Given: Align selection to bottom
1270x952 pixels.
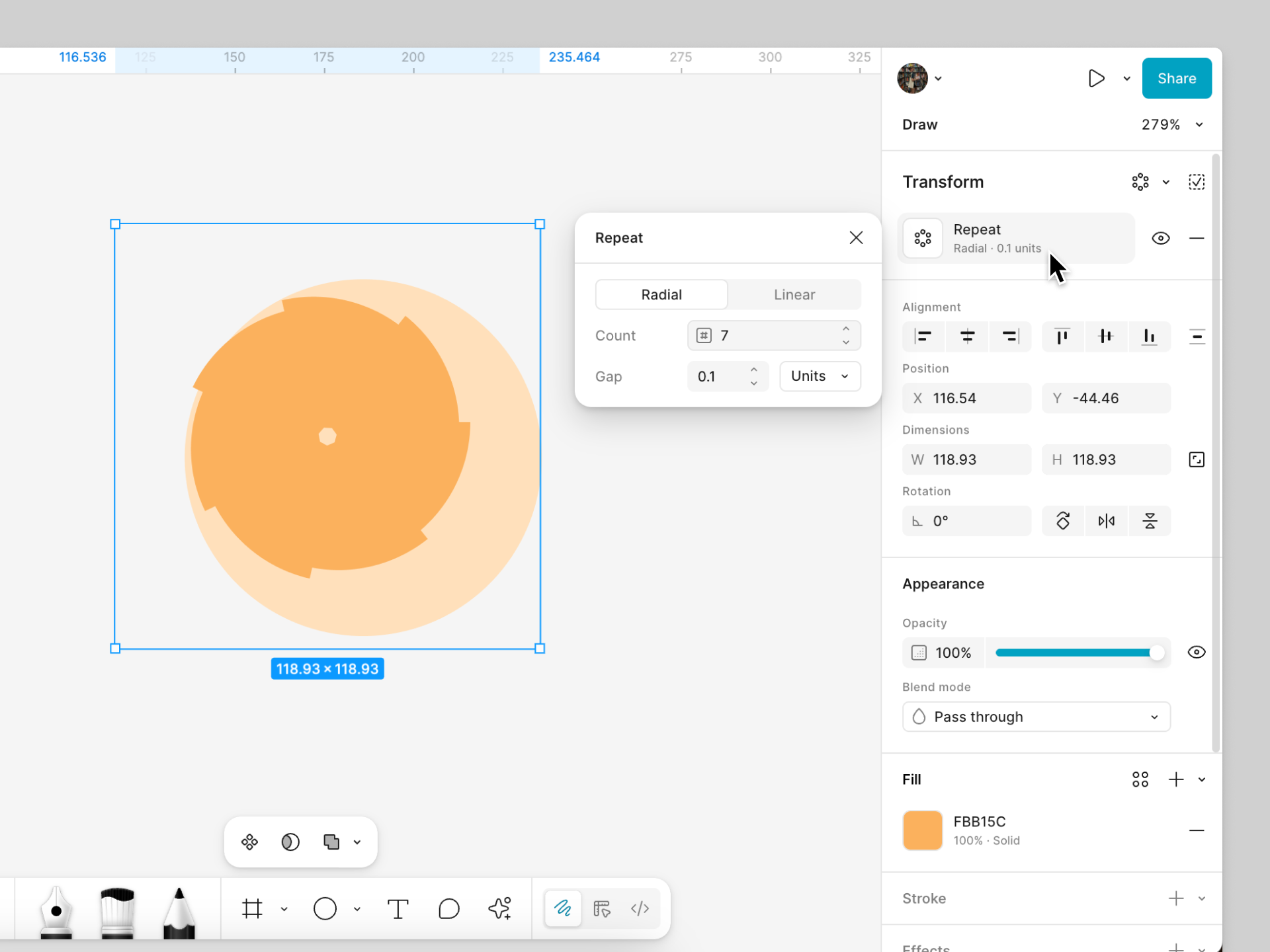Looking at the screenshot, I should tap(1150, 337).
